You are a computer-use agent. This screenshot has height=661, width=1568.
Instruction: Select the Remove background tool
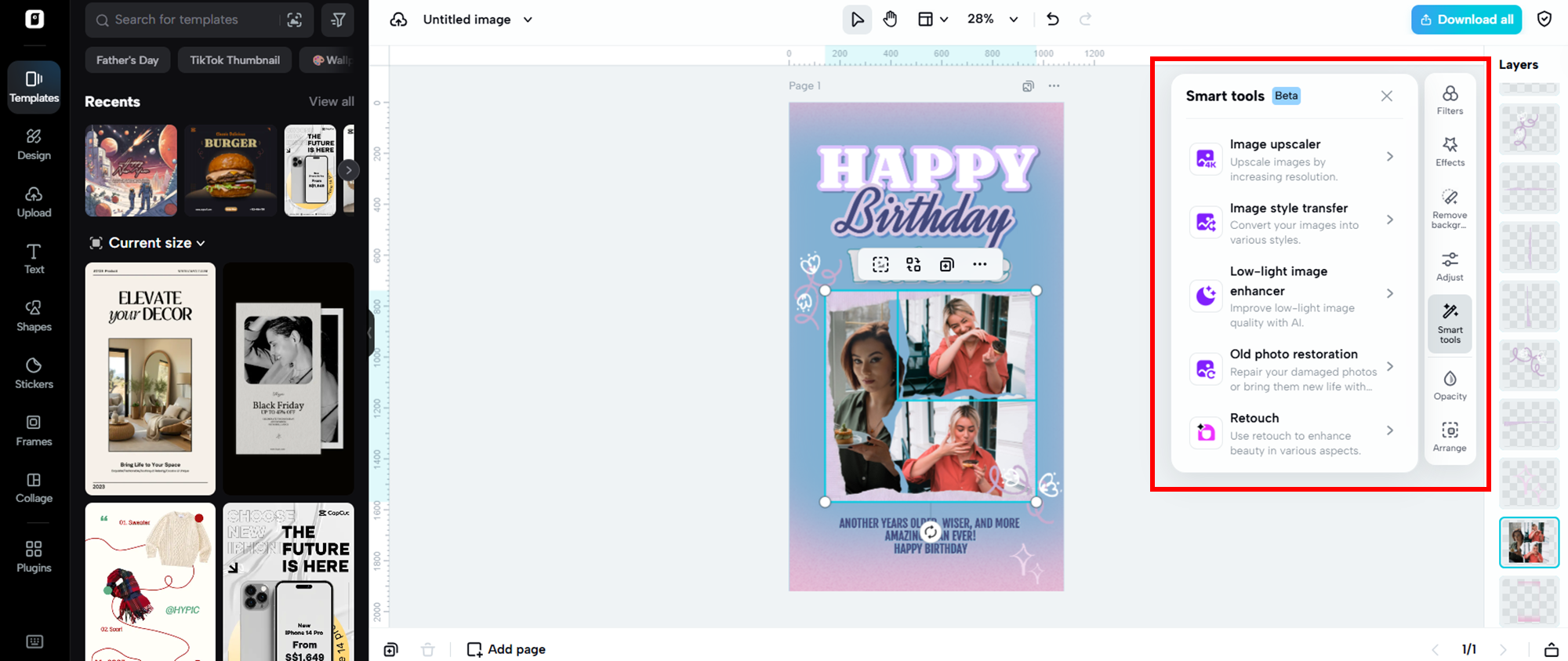tap(1450, 209)
